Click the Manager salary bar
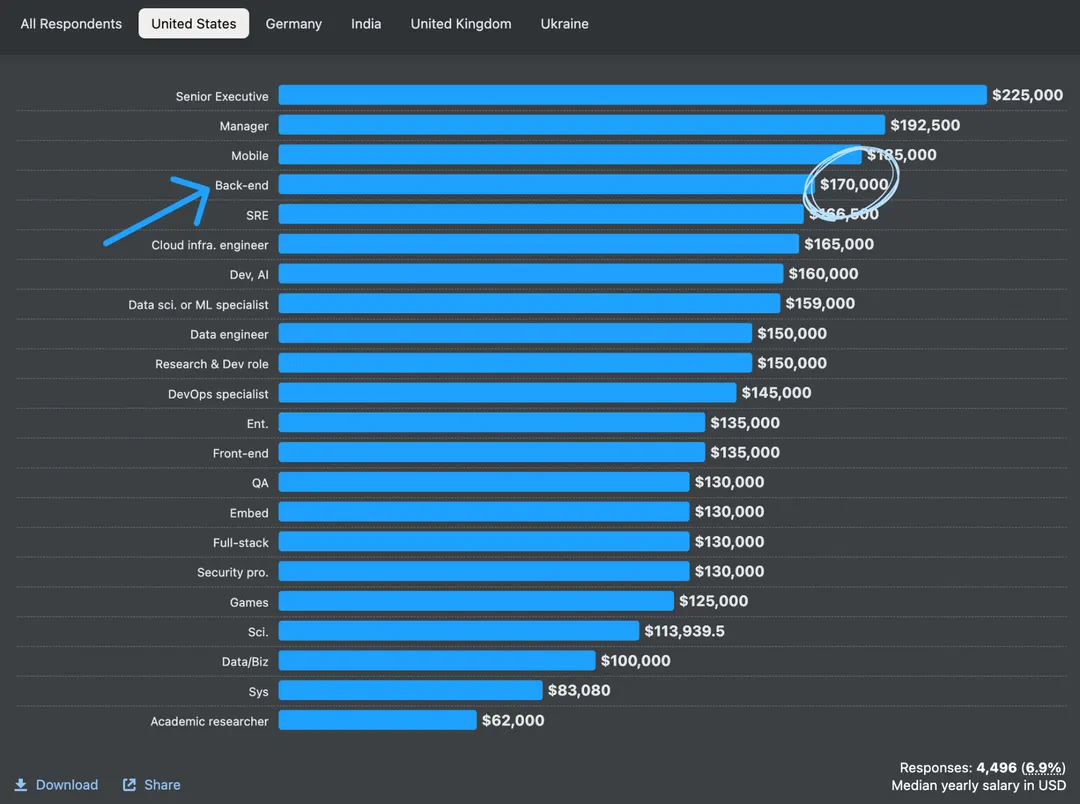This screenshot has width=1080, height=804. tap(581, 125)
